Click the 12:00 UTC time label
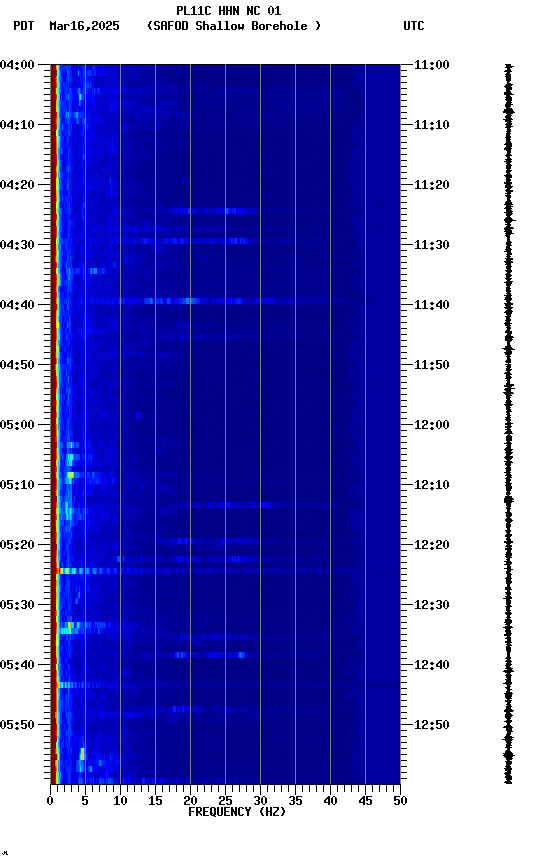Viewport: 552px width, 864px height. click(x=432, y=425)
